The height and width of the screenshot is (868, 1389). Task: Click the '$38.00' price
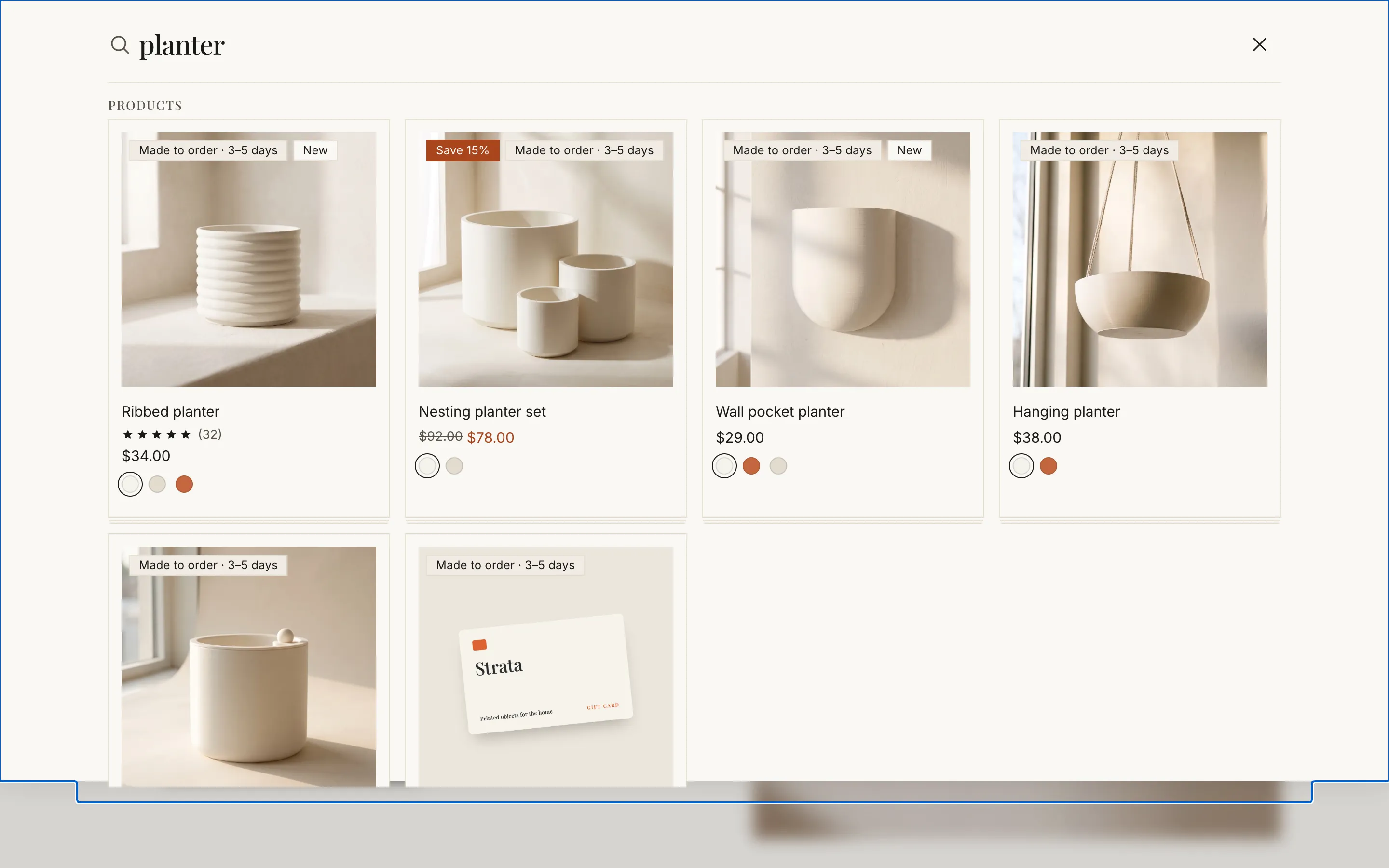1037,437
